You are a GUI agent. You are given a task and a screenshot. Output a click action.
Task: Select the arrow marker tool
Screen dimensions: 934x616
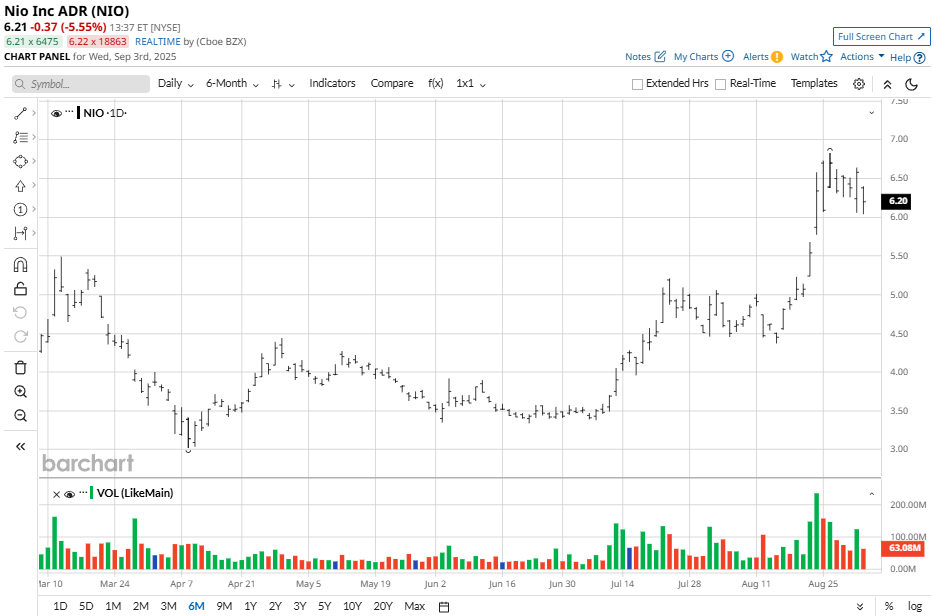[x=20, y=186]
